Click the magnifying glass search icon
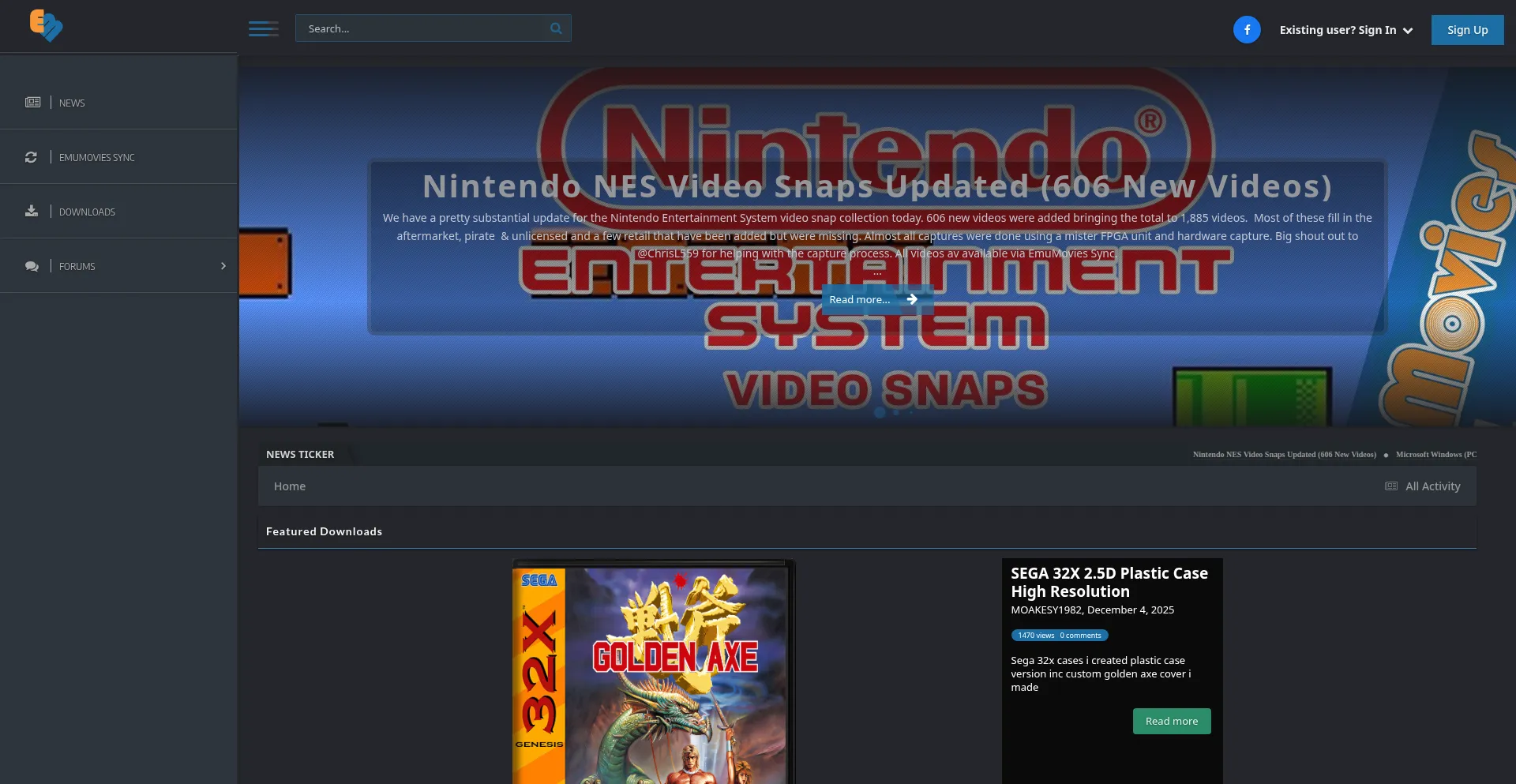 [556, 28]
